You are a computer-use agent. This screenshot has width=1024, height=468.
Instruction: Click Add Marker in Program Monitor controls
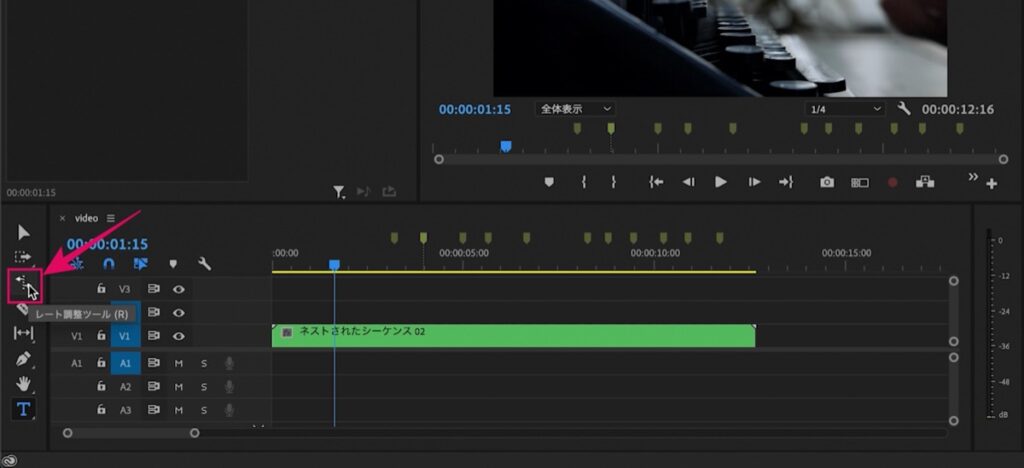click(549, 183)
